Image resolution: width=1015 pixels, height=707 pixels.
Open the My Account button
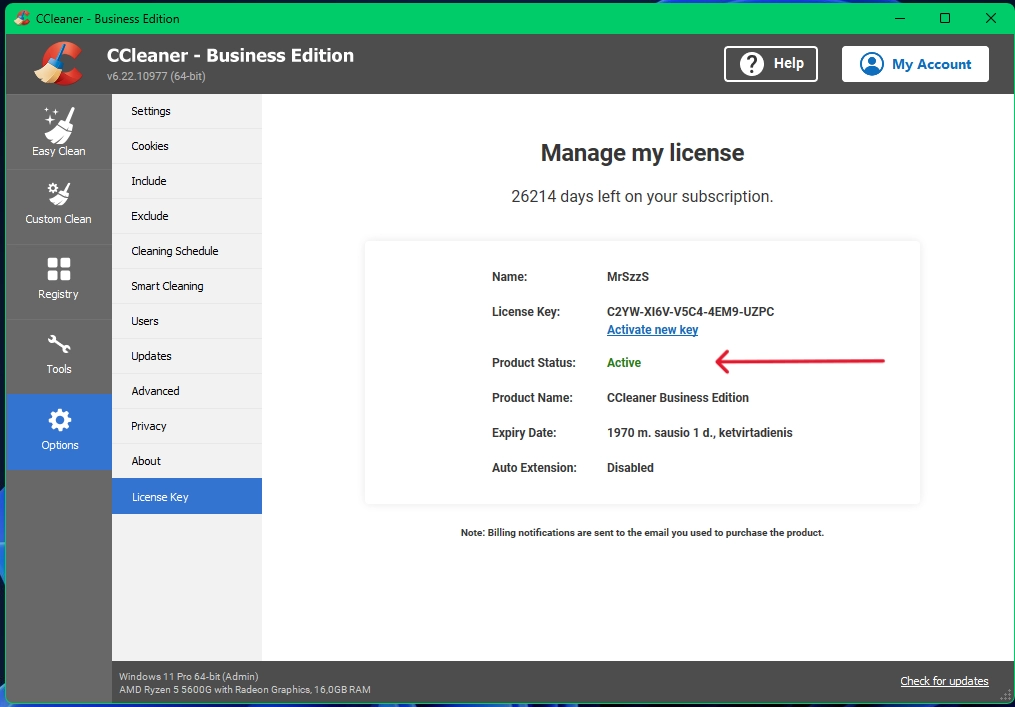[915, 63]
